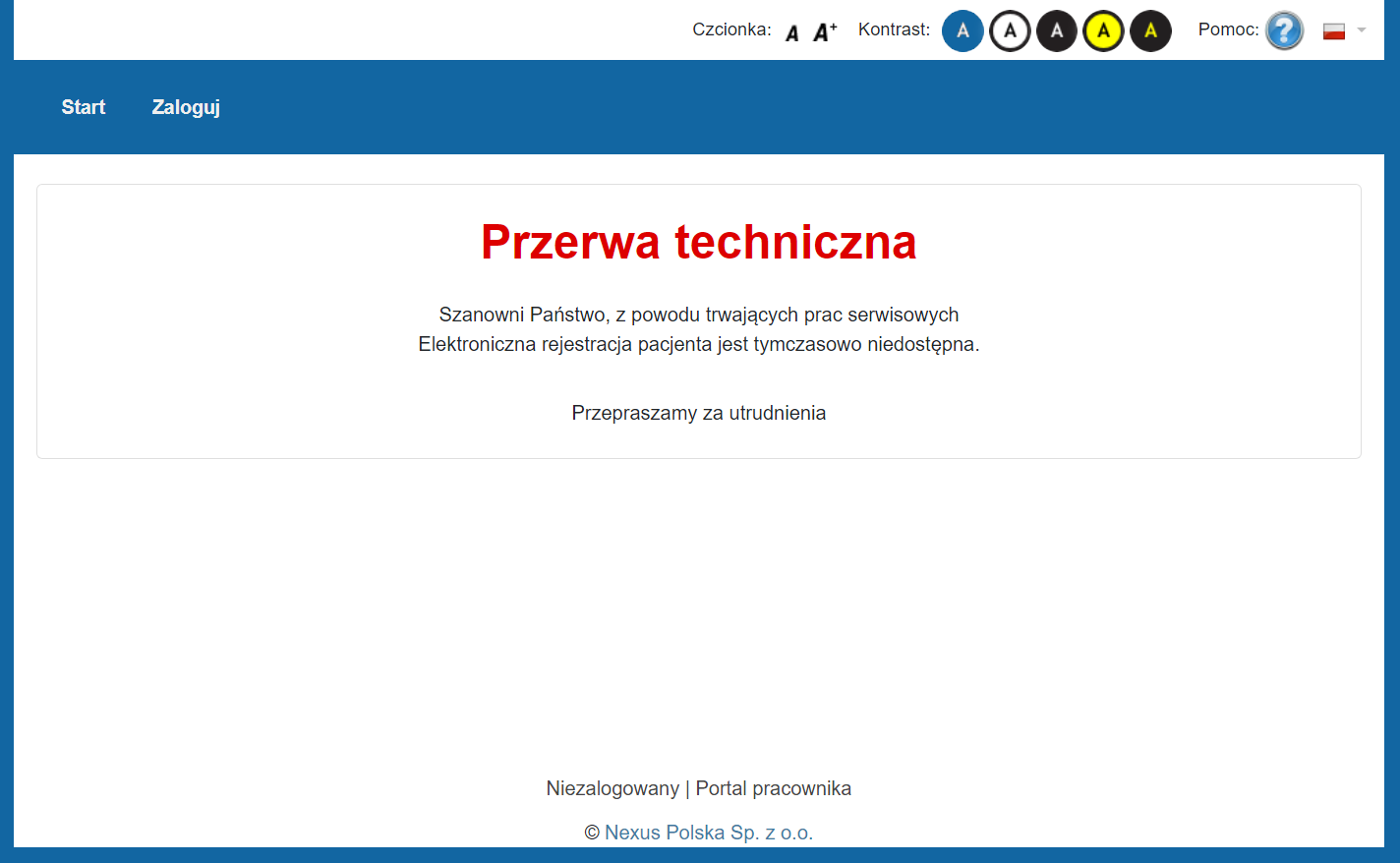
Task: Click line Elektroniczna rejestracja pacjenta message
Action: tap(699, 344)
